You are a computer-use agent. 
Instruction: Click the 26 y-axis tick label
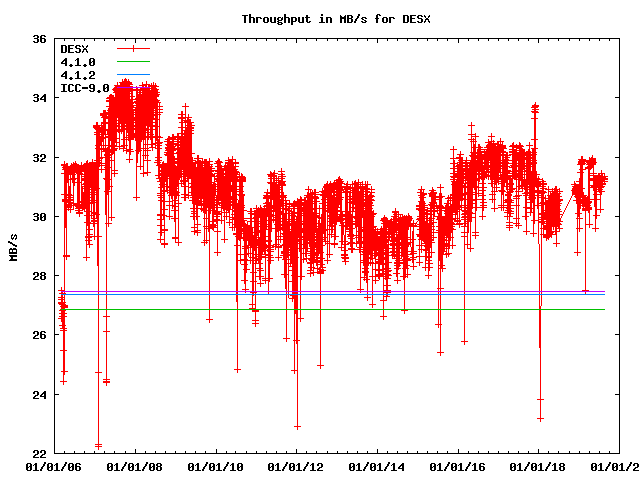click(39, 336)
